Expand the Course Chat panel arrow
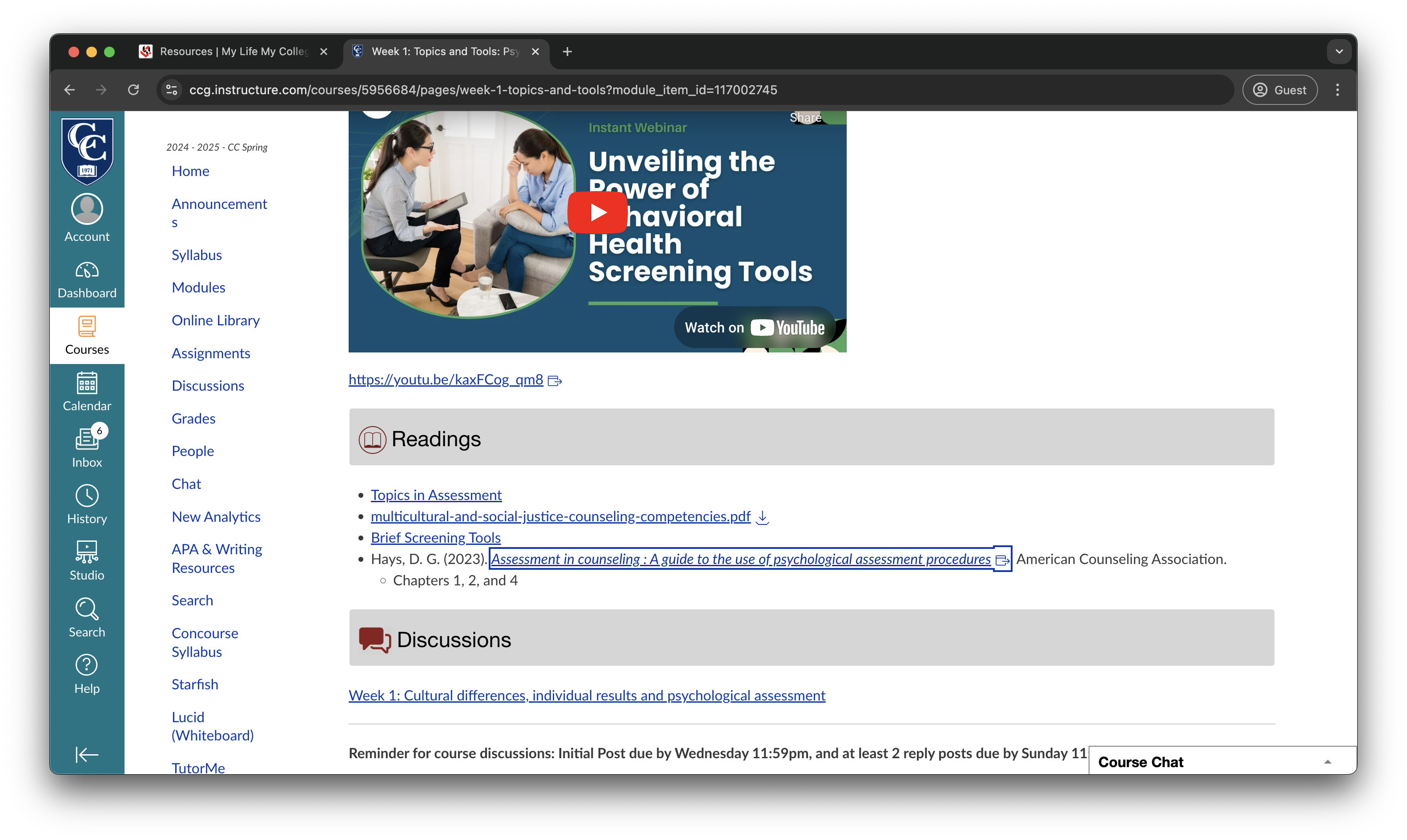The height and width of the screenshot is (840, 1407). point(1327,763)
